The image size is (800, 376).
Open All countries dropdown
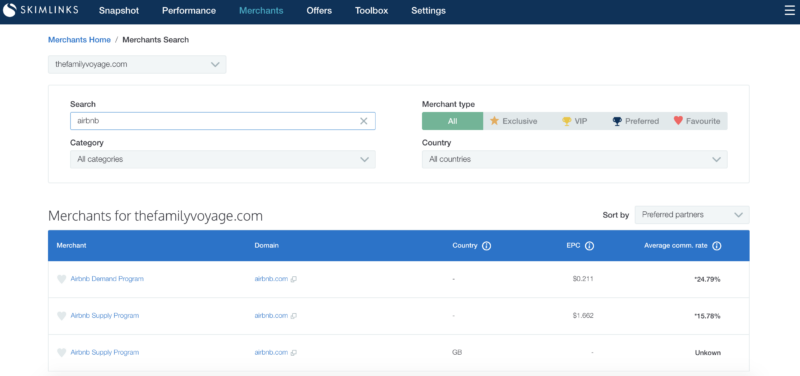click(x=574, y=159)
